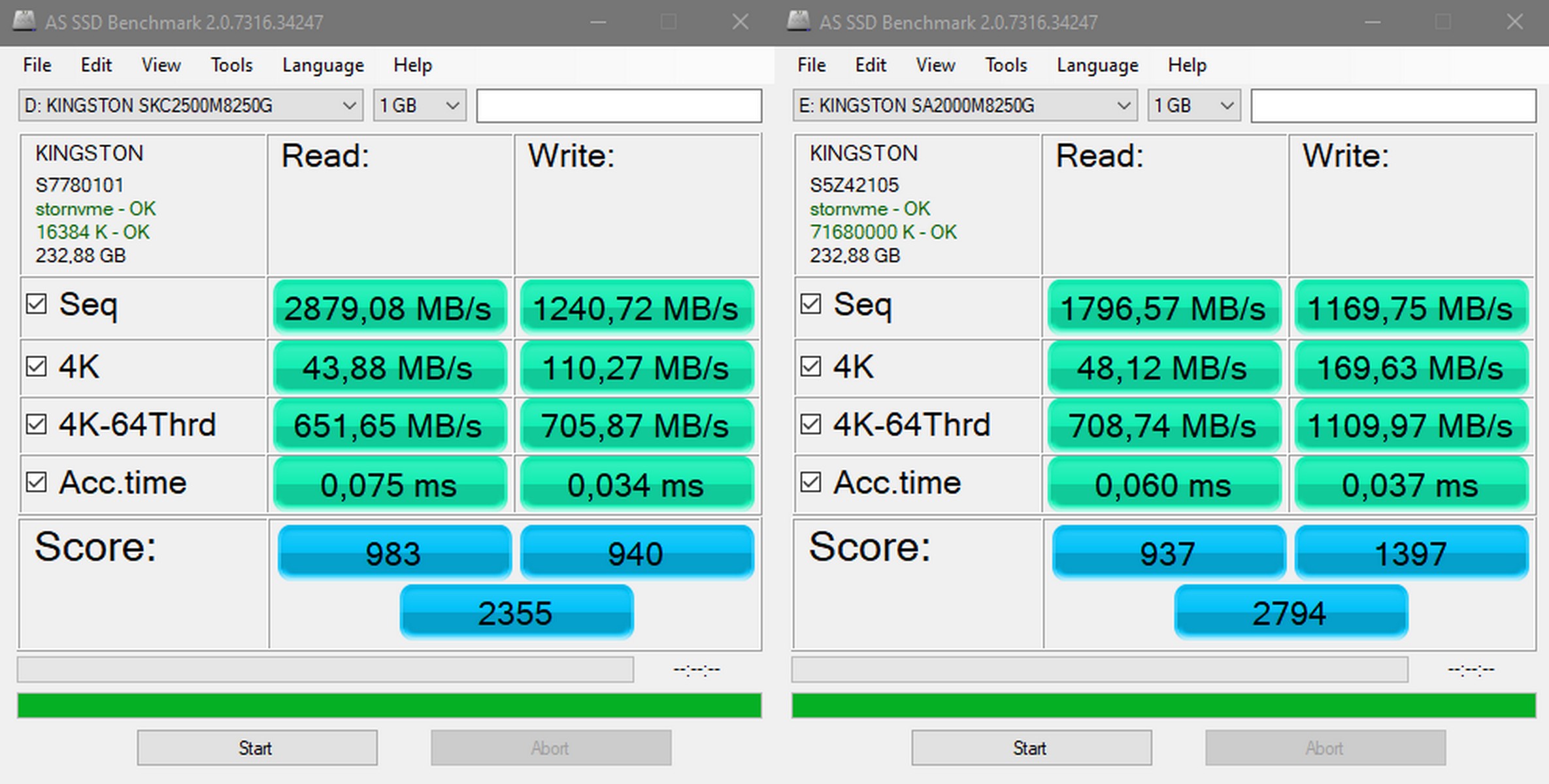Click the green progress bar in left window

pyautogui.click(x=389, y=706)
